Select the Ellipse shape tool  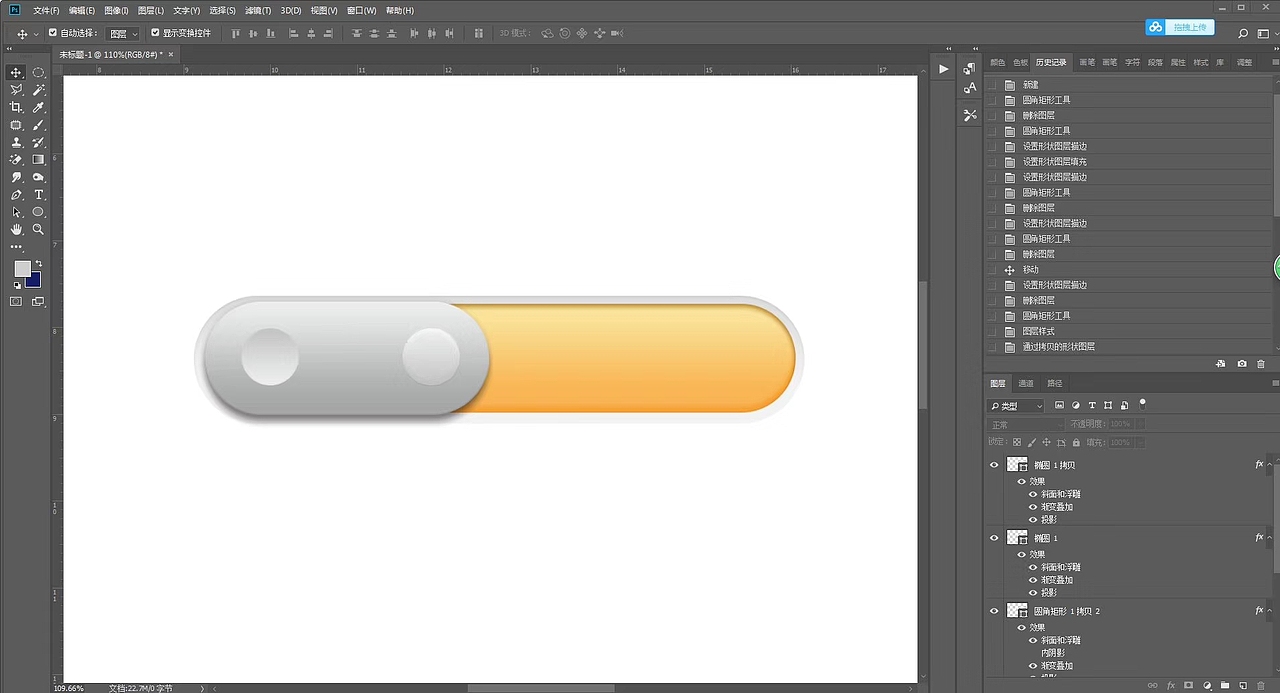click(38, 212)
